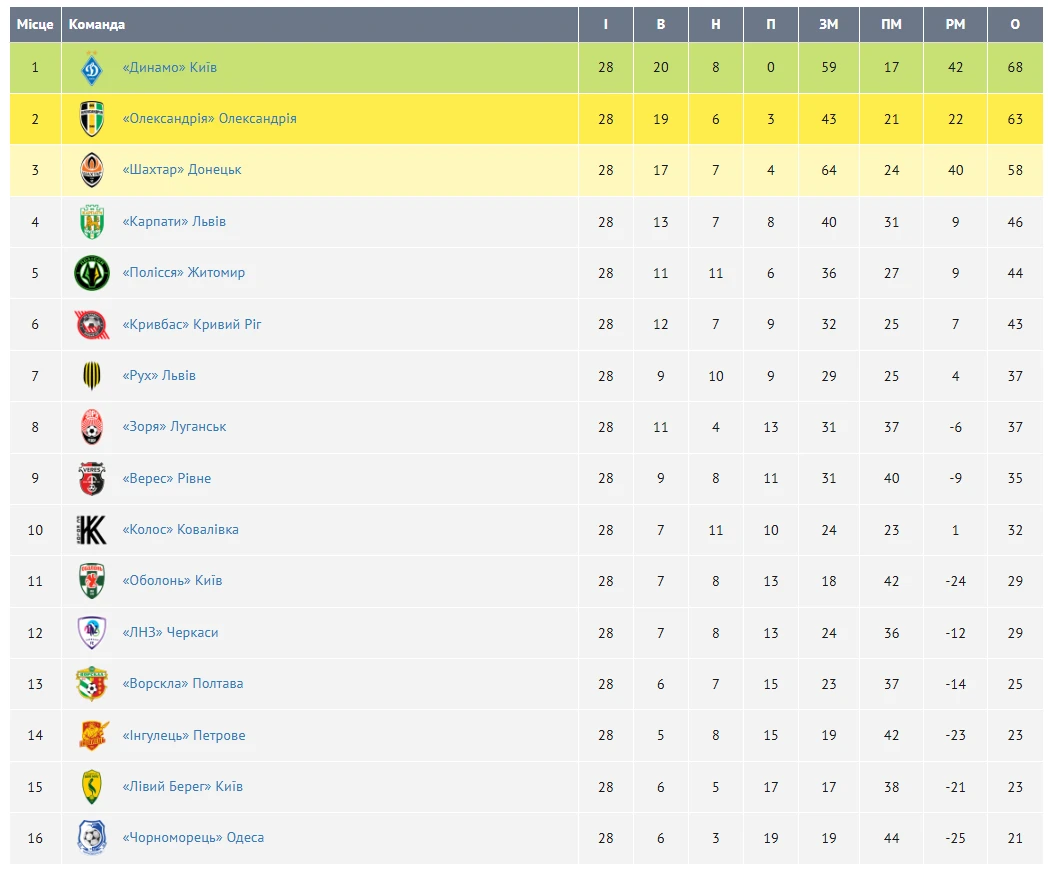Image resolution: width=1048 pixels, height=874 pixels.
Task: Click the Kryvbas Kryvyi Rih logo
Action: pyautogui.click(x=92, y=325)
